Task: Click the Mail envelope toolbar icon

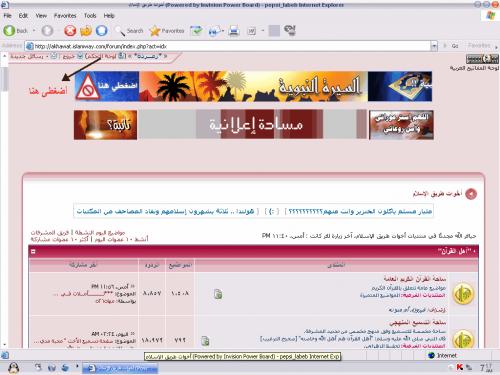Action: point(214,31)
